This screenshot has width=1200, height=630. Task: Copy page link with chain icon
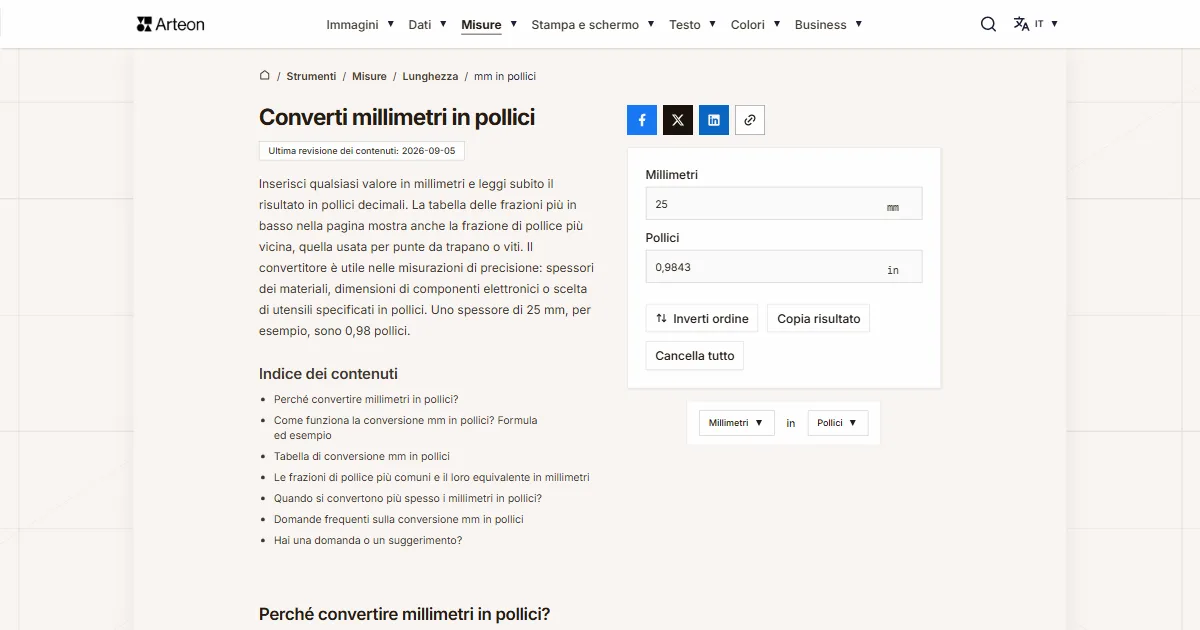pyautogui.click(x=750, y=120)
